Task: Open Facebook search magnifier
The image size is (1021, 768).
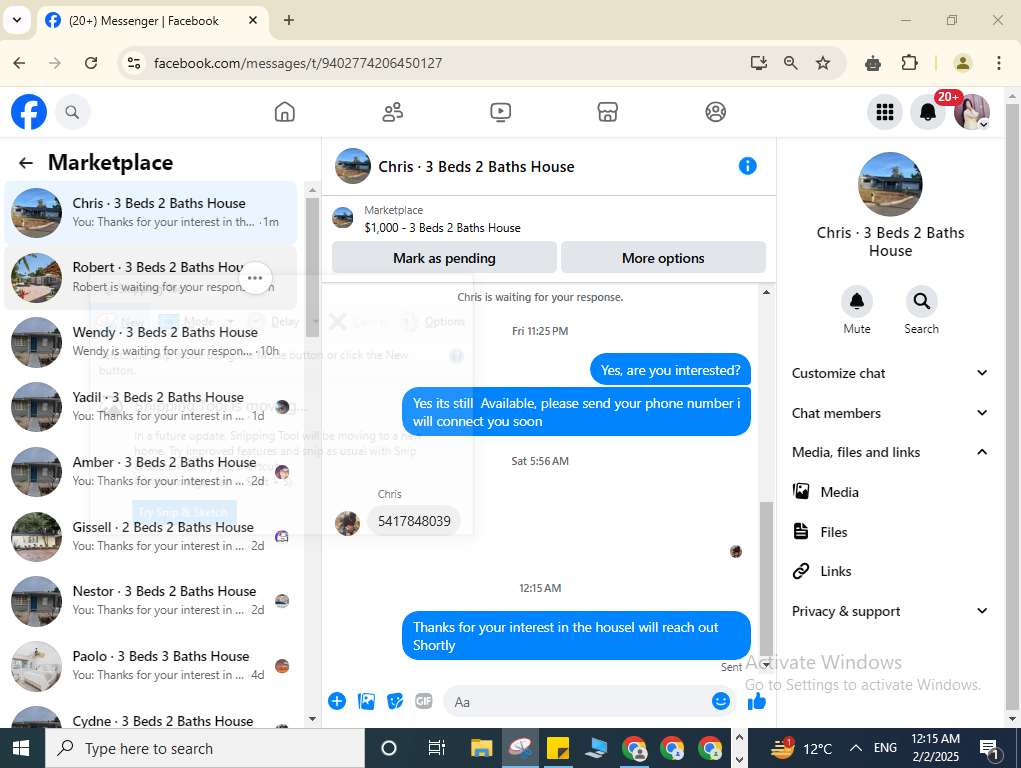Action: pos(72,112)
